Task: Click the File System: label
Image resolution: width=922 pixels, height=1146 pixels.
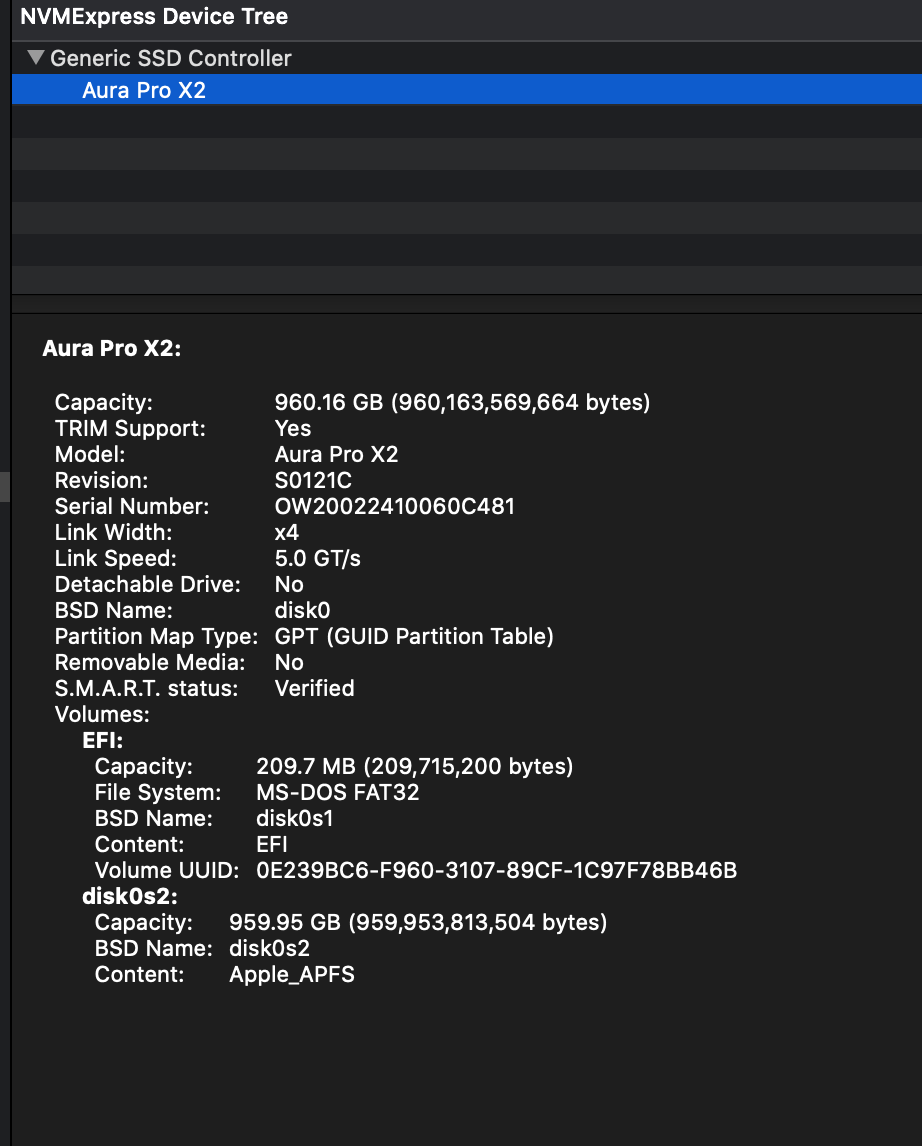Action: [158, 792]
